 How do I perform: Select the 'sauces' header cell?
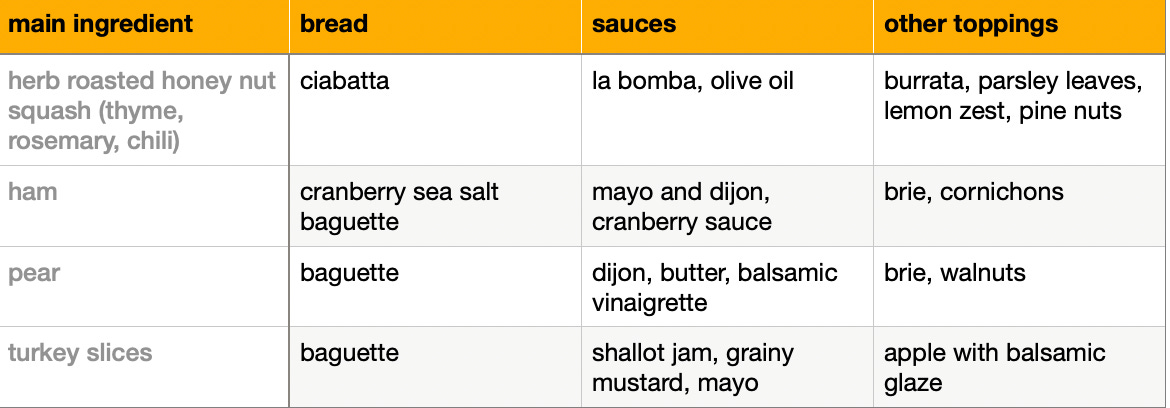pos(728,27)
